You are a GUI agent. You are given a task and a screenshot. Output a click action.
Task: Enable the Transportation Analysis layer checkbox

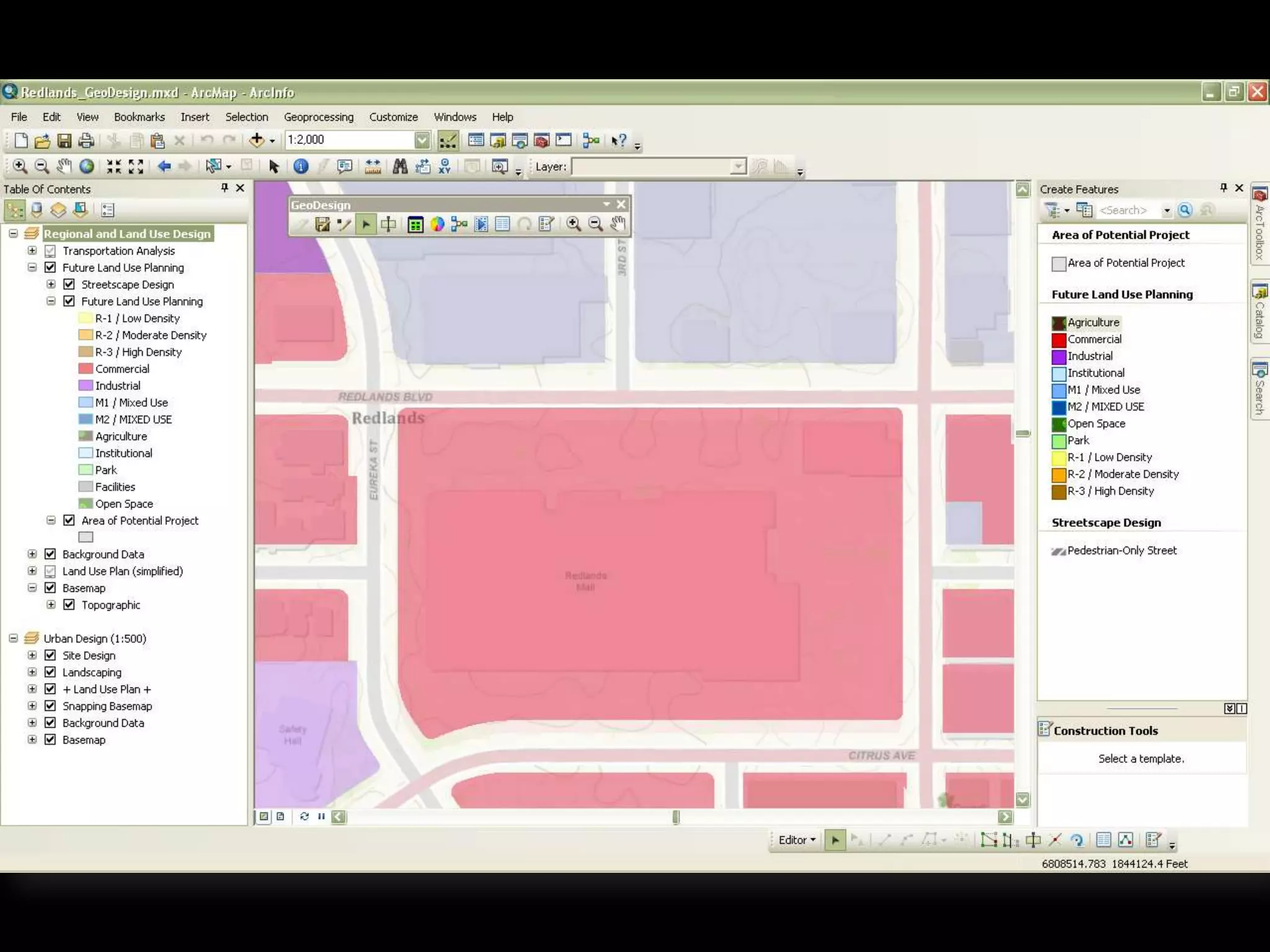pos(51,251)
